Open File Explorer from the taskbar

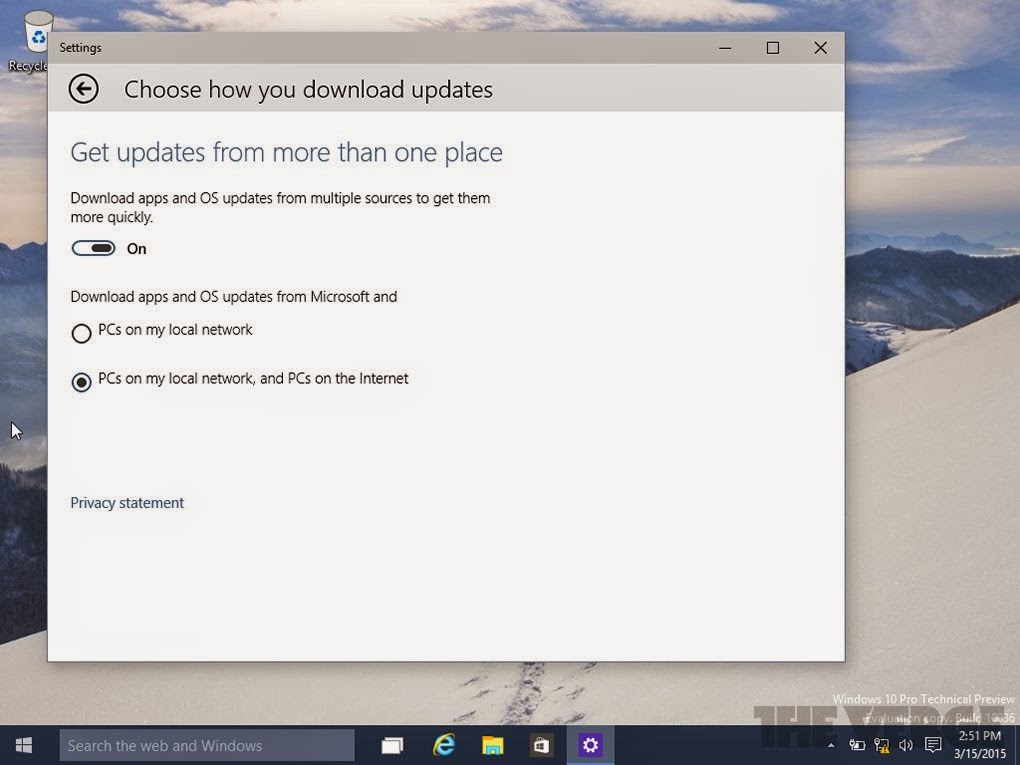(x=493, y=745)
